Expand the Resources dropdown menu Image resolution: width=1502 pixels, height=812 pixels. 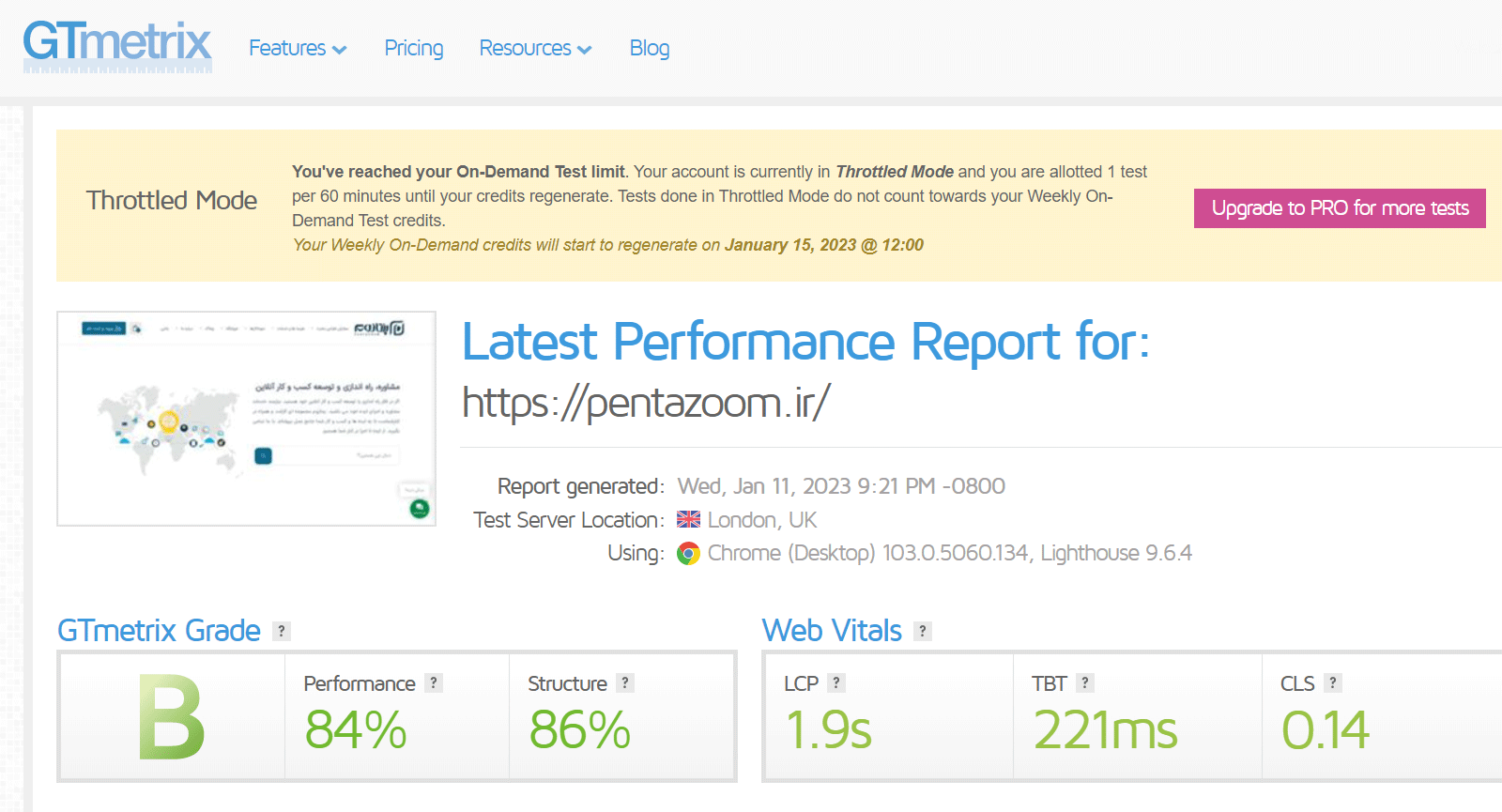coord(534,48)
